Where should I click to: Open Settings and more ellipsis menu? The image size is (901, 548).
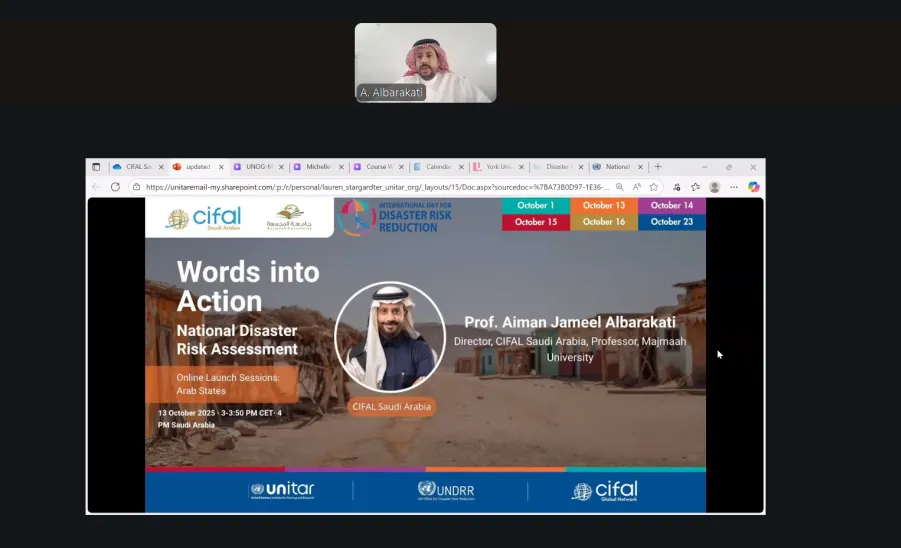[x=734, y=187]
